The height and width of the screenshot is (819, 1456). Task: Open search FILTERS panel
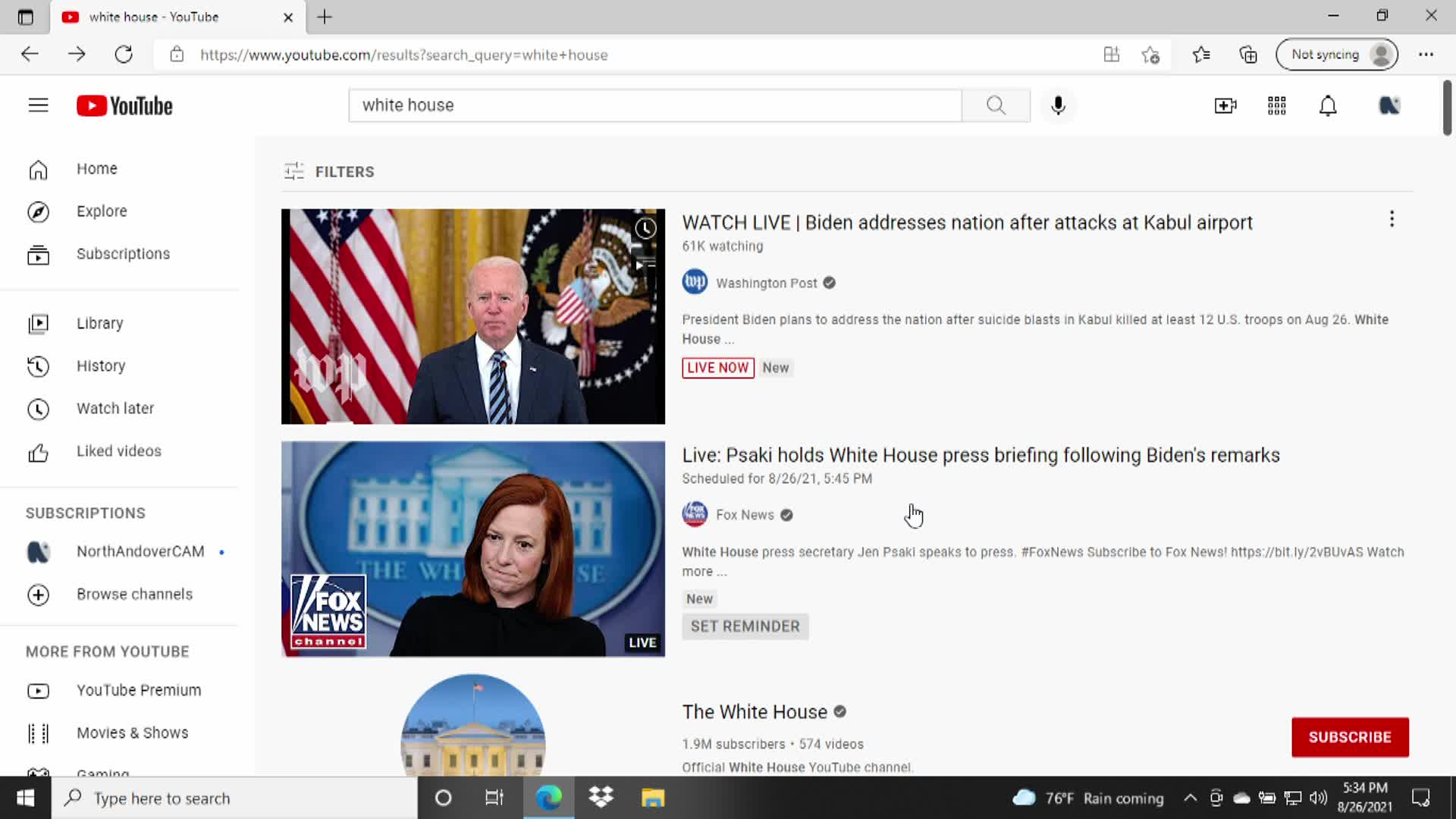tap(329, 171)
